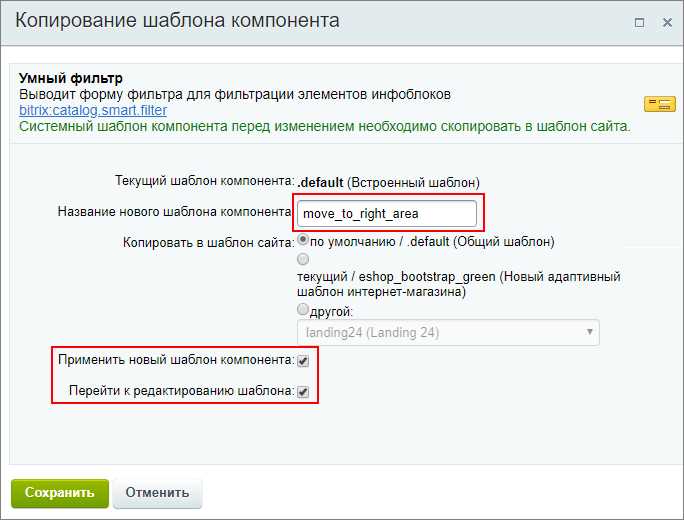Toggle 'Применить новый шаблон компонента' checkbox
Image resolution: width=684 pixels, height=520 pixels.
click(x=303, y=361)
